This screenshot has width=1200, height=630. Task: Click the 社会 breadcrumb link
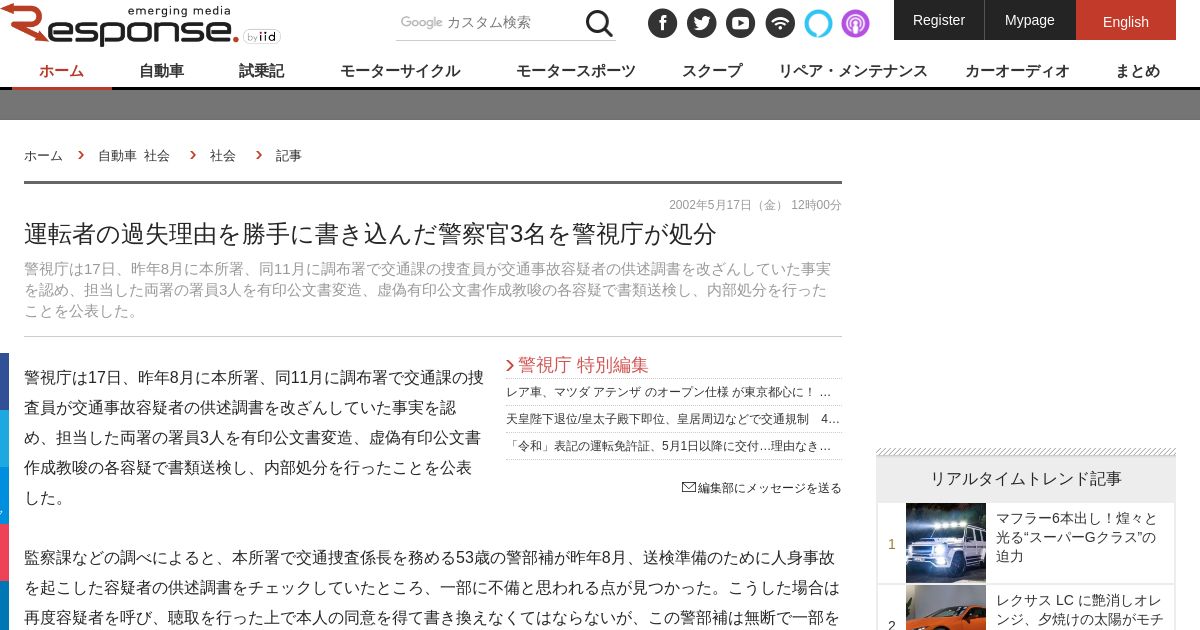click(223, 155)
